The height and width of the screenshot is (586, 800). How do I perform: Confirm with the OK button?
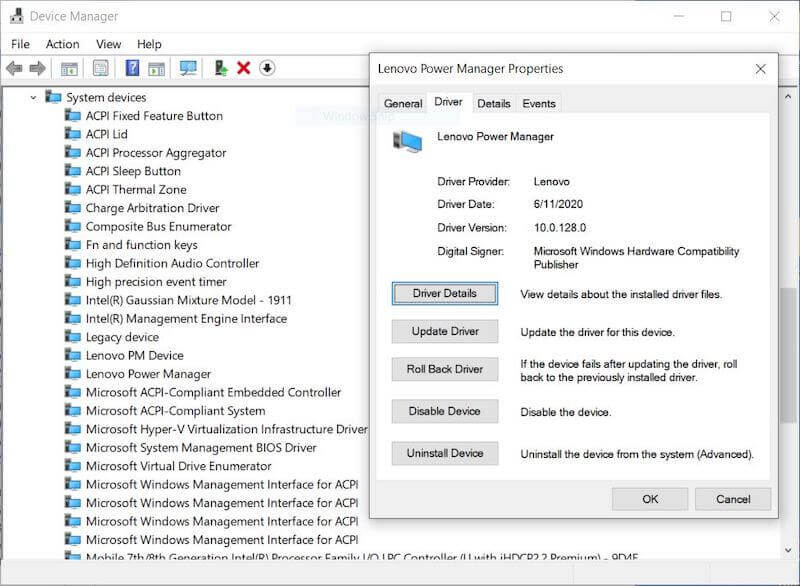pyautogui.click(x=650, y=499)
